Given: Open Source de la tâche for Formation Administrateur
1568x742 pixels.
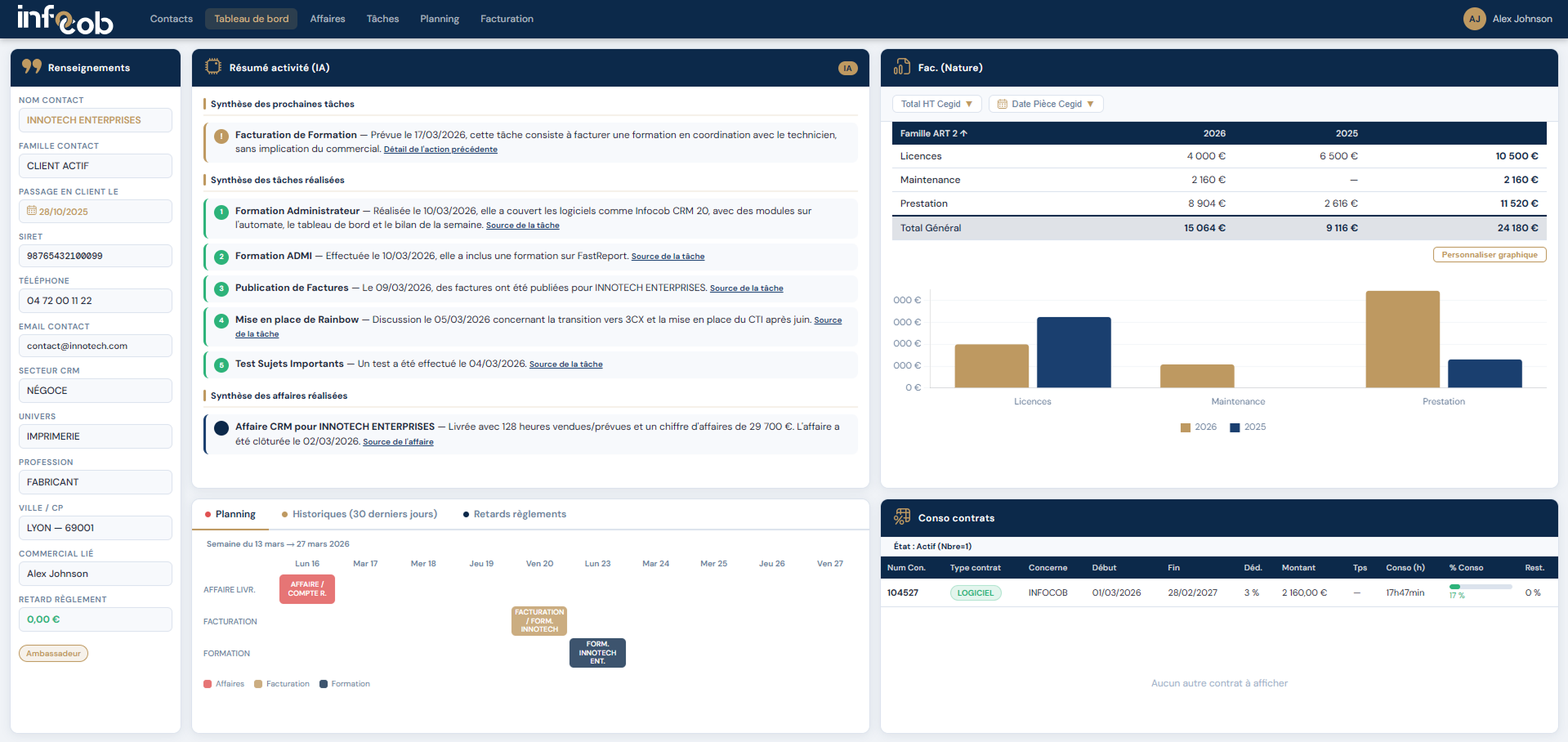Looking at the screenshot, I should click(523, 226).
